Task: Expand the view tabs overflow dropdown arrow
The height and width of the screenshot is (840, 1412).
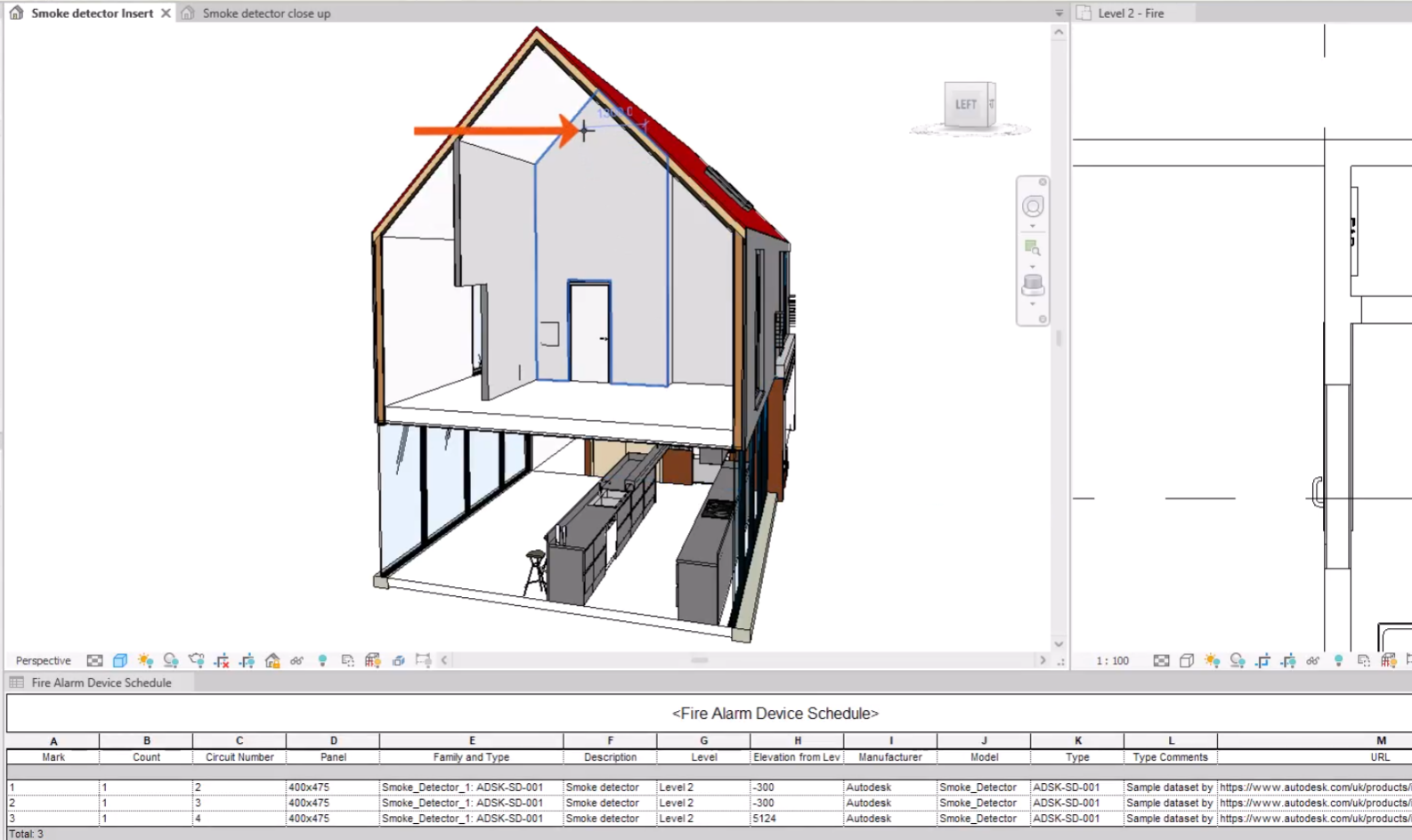Action: point(1059,13)
